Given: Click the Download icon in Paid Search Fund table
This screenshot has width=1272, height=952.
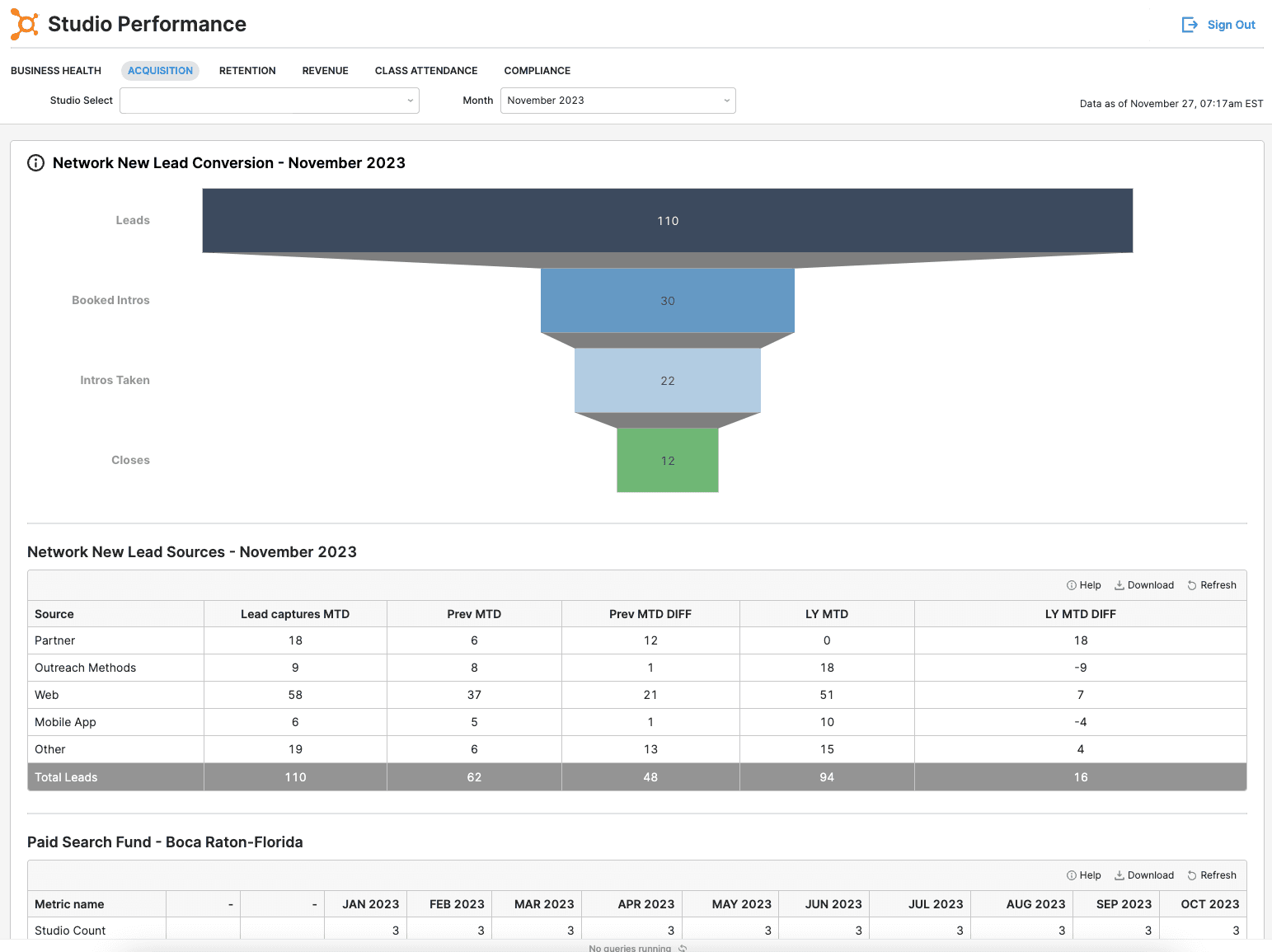Looking at the screenshot, I should [x=1119, y=875].
